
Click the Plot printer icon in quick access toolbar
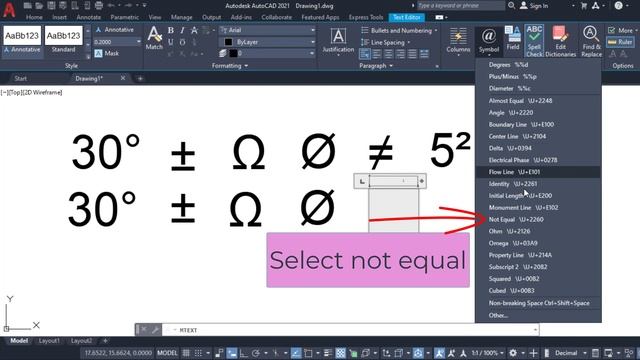99,6
